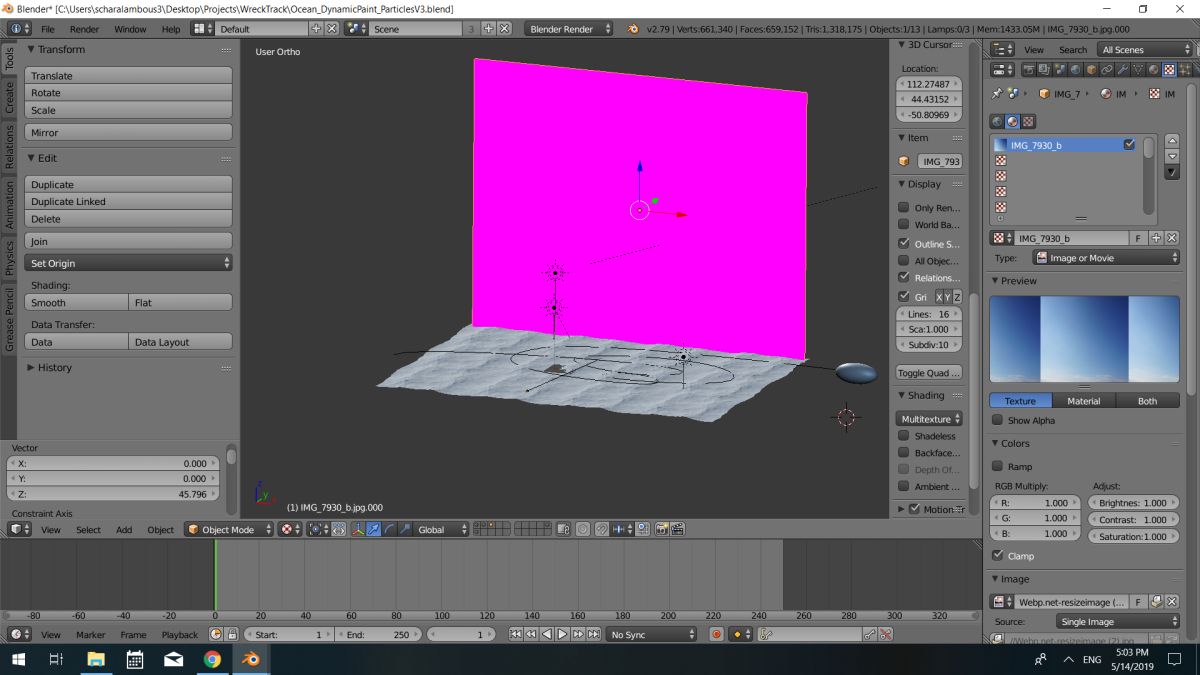Pin the properties context

(997, 93)
